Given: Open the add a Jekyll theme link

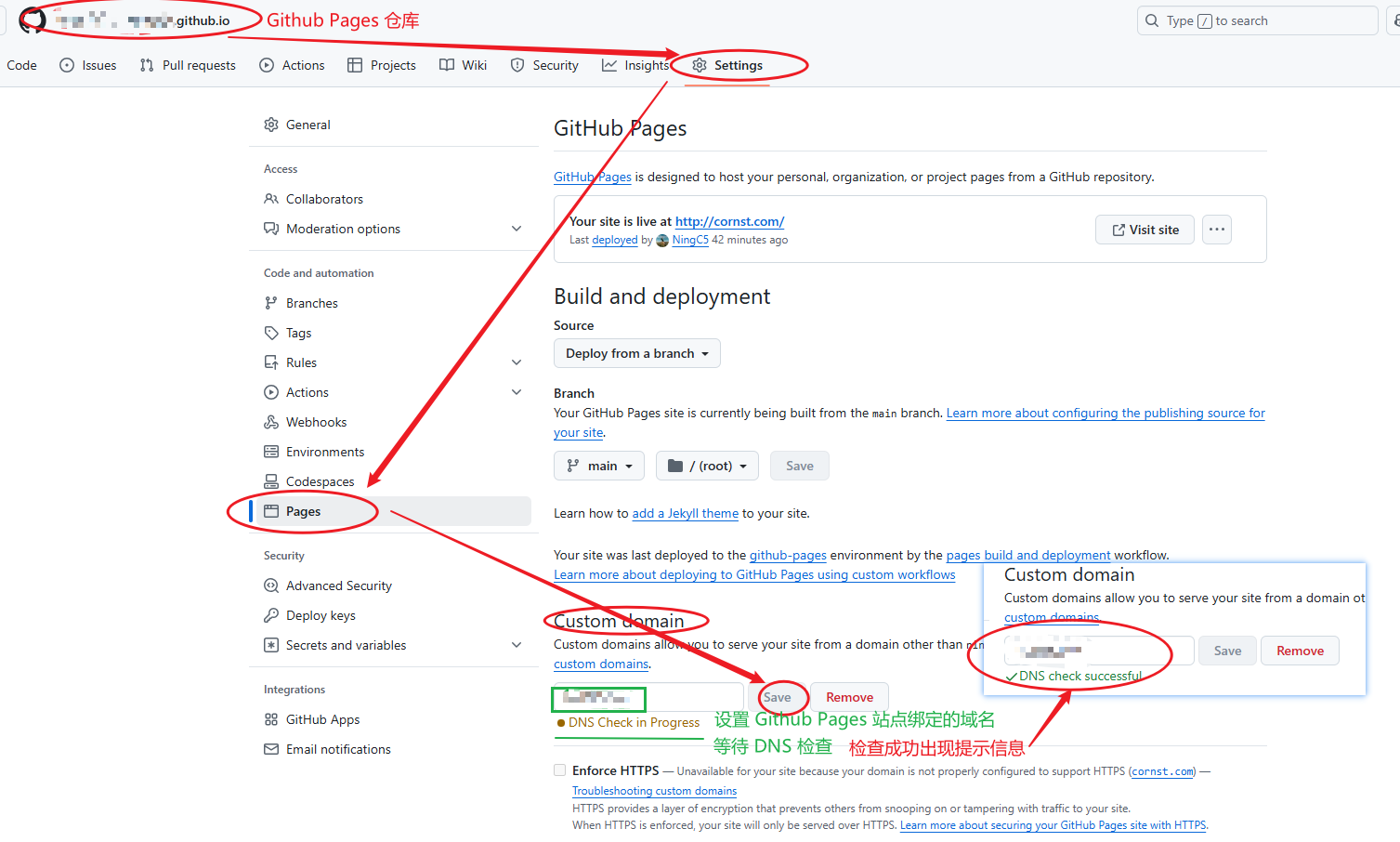Looking at the screenshot, I should 686,513.
